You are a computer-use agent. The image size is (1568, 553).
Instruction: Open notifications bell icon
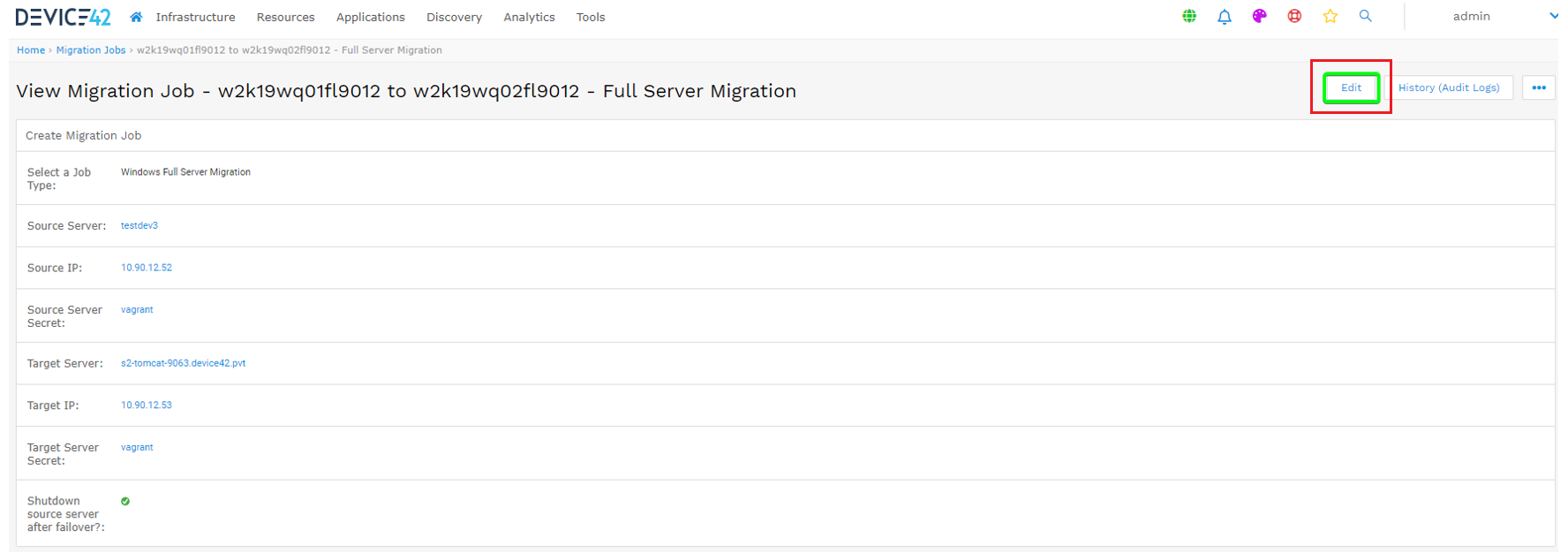click(x=1225, y=16)
